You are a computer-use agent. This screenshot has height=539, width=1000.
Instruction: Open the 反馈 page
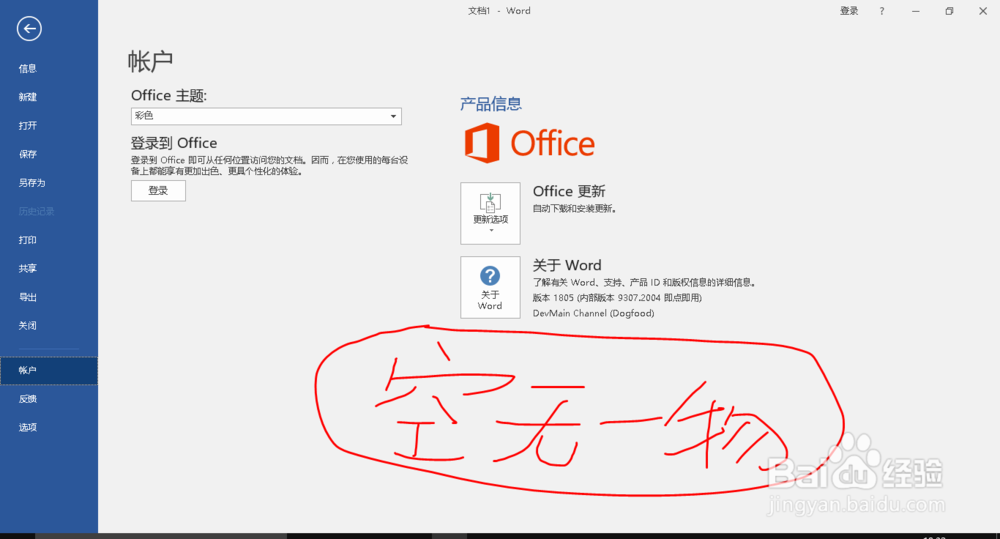coord(27,399)
